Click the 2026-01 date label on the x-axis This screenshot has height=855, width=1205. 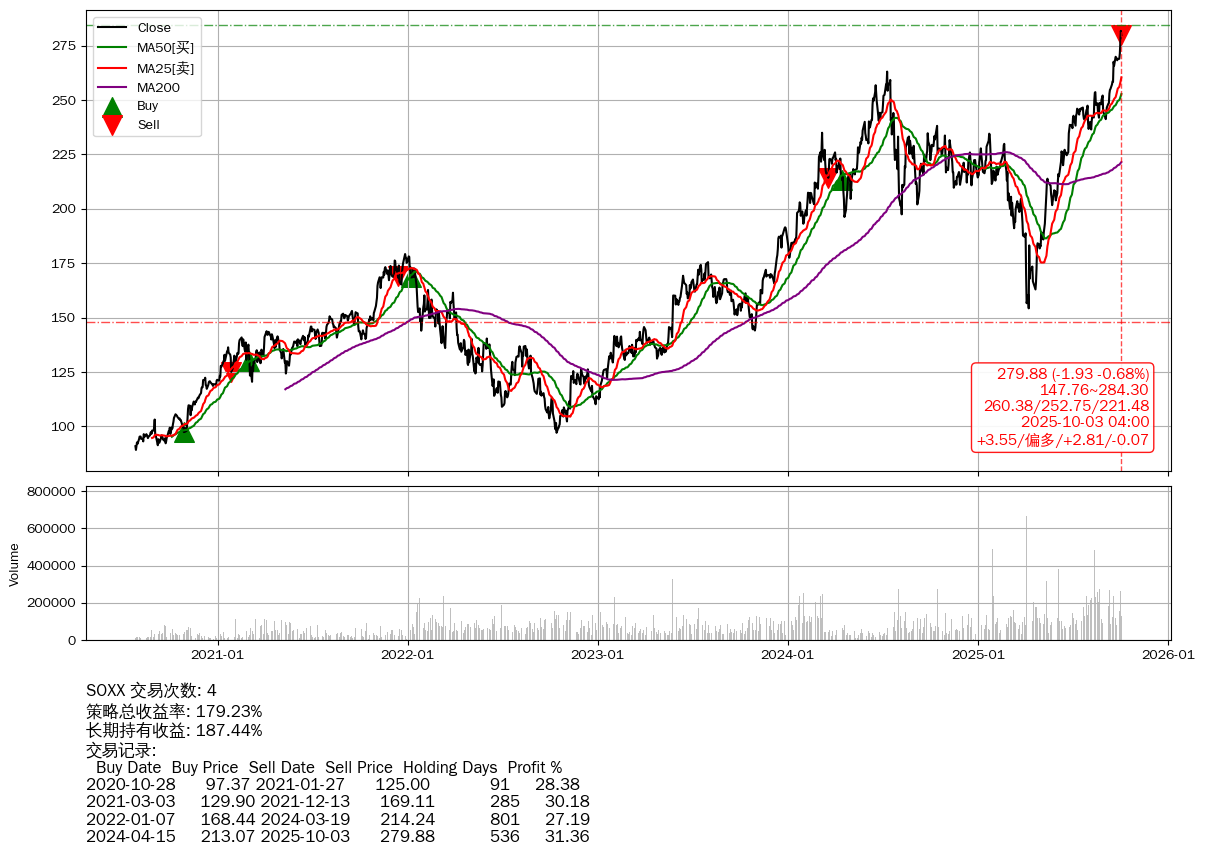[x=1168, y=655]
